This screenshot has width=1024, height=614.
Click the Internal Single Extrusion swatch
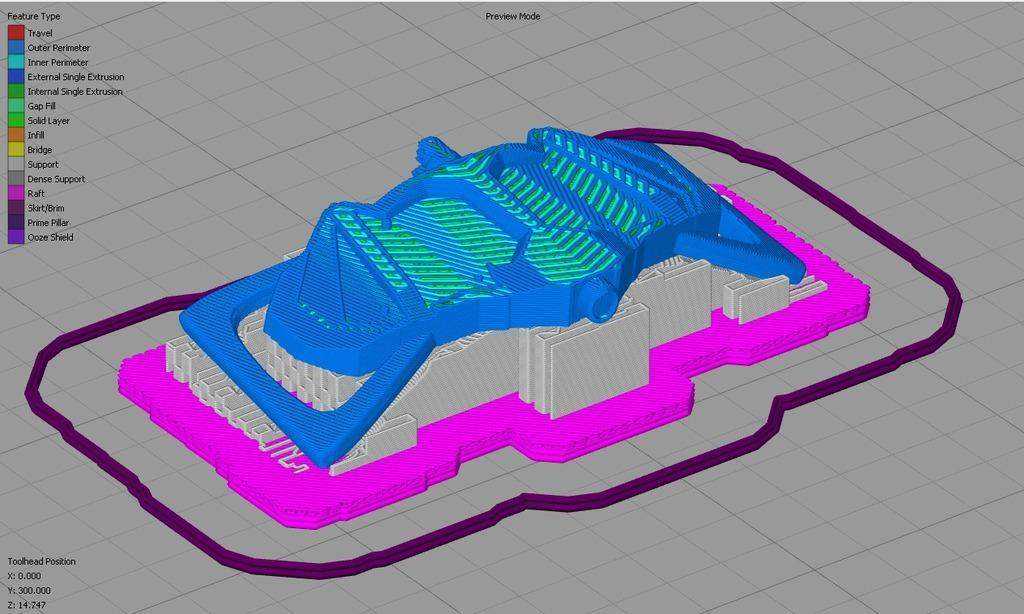point(16,91)
